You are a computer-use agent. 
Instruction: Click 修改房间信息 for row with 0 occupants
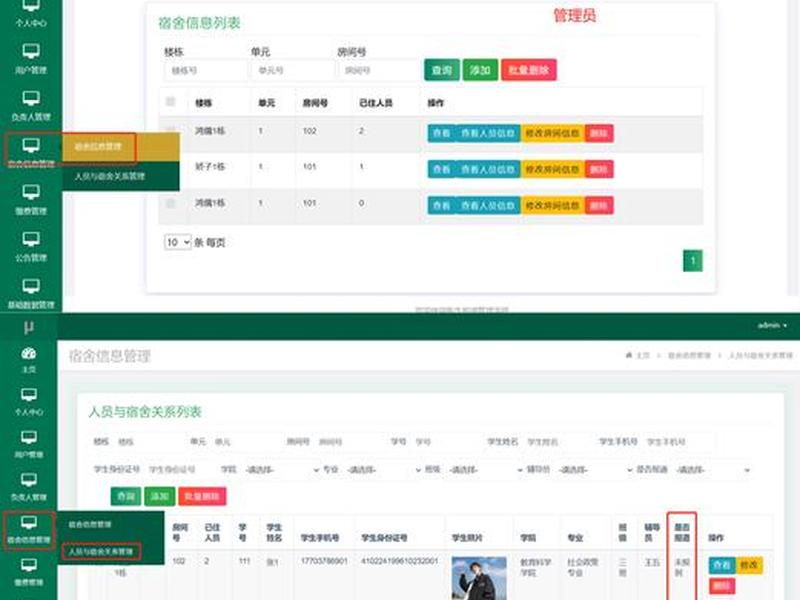coord(553,206)
